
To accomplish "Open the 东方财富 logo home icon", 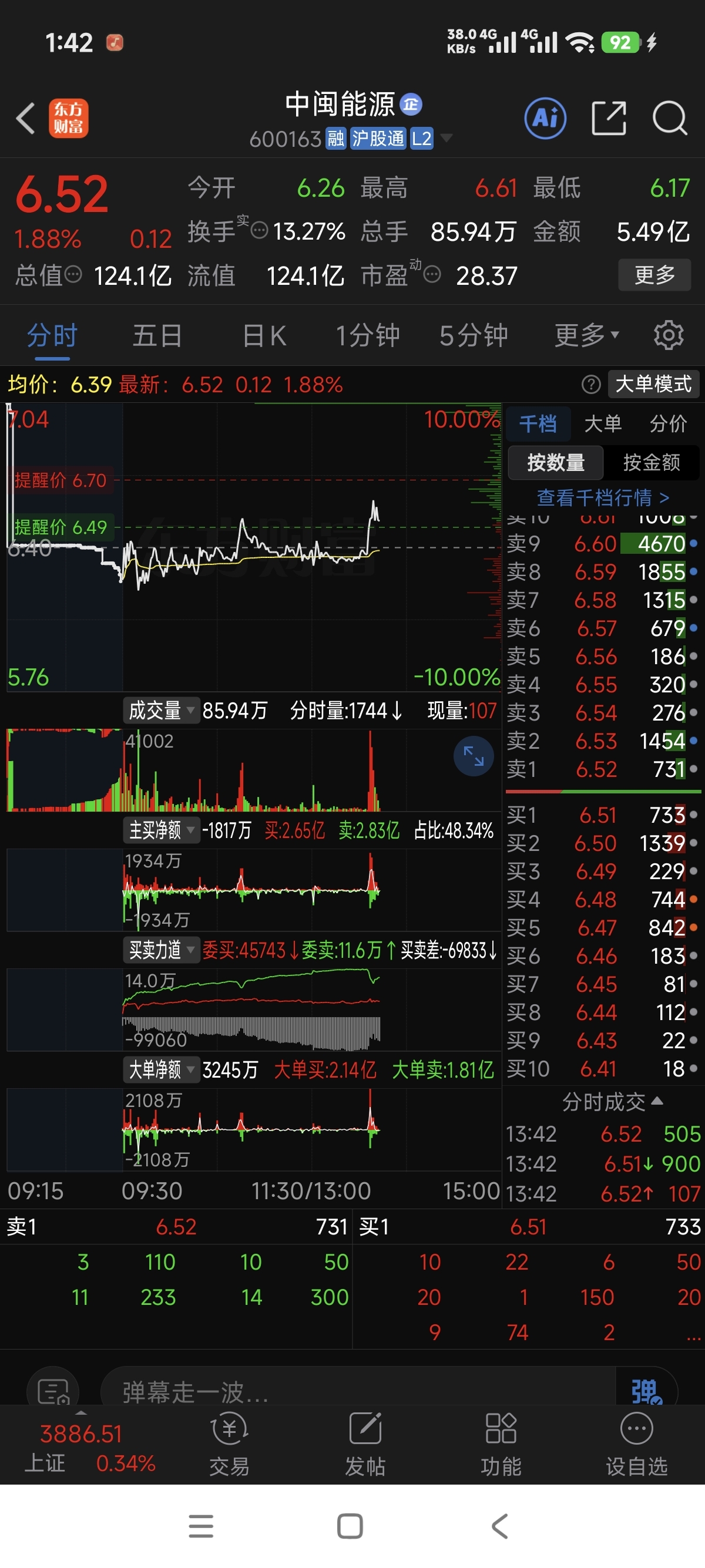I will [68, 118].
